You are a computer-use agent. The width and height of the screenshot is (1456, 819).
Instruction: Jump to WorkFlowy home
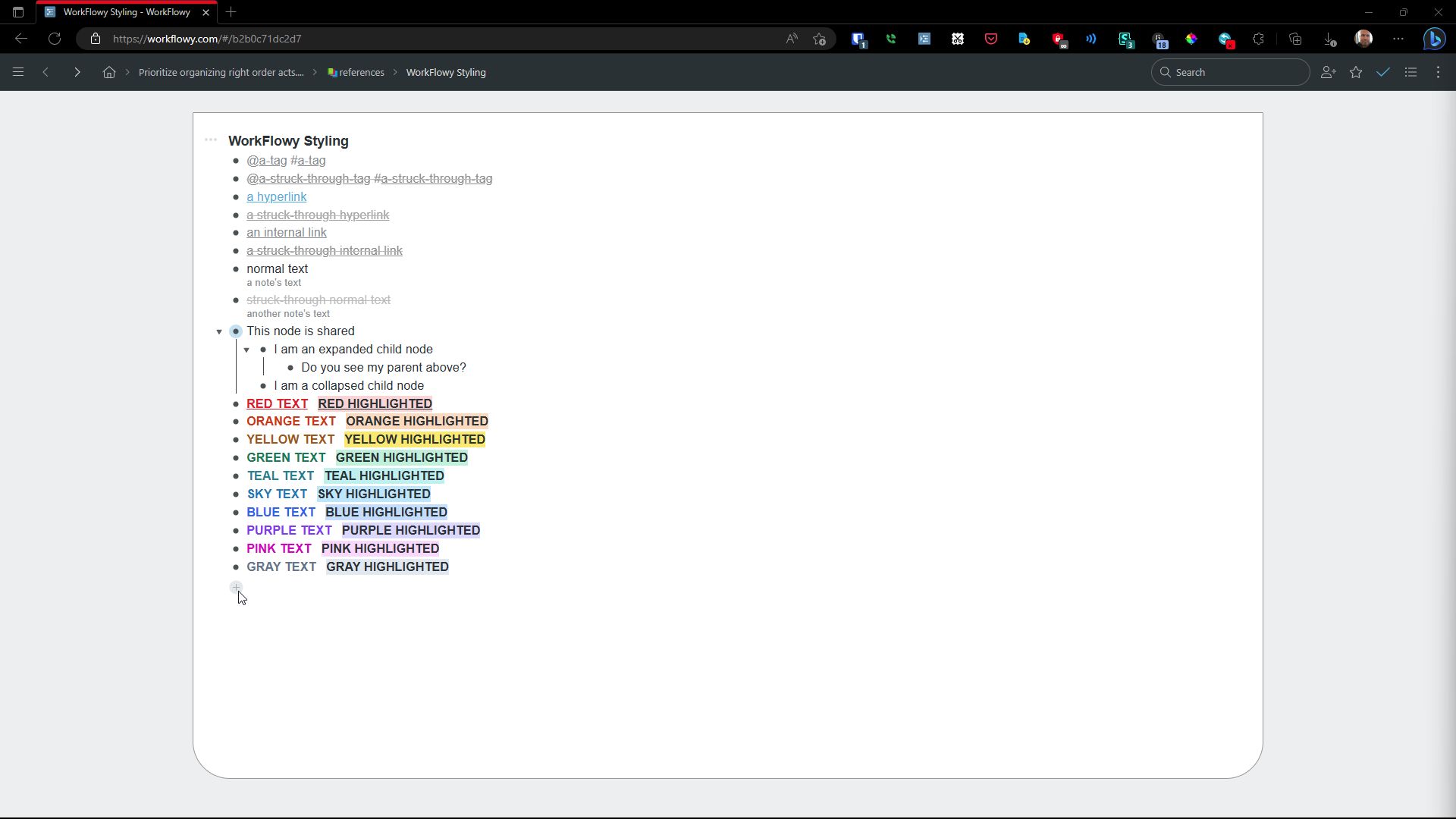[x=109, y=72]
